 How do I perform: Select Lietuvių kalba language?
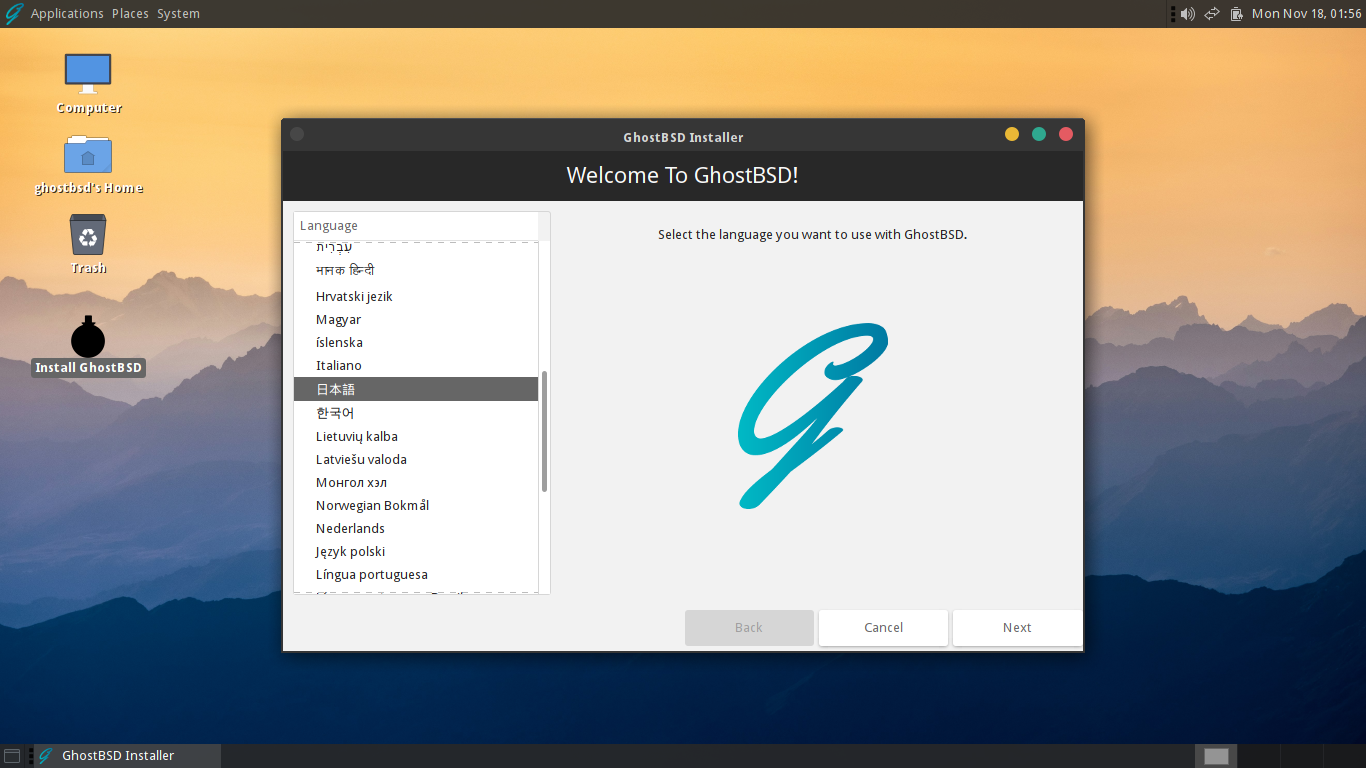416,437
